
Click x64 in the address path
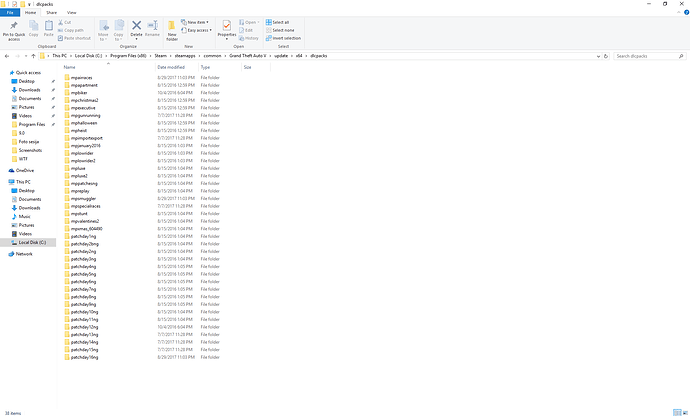coord(299,56)
